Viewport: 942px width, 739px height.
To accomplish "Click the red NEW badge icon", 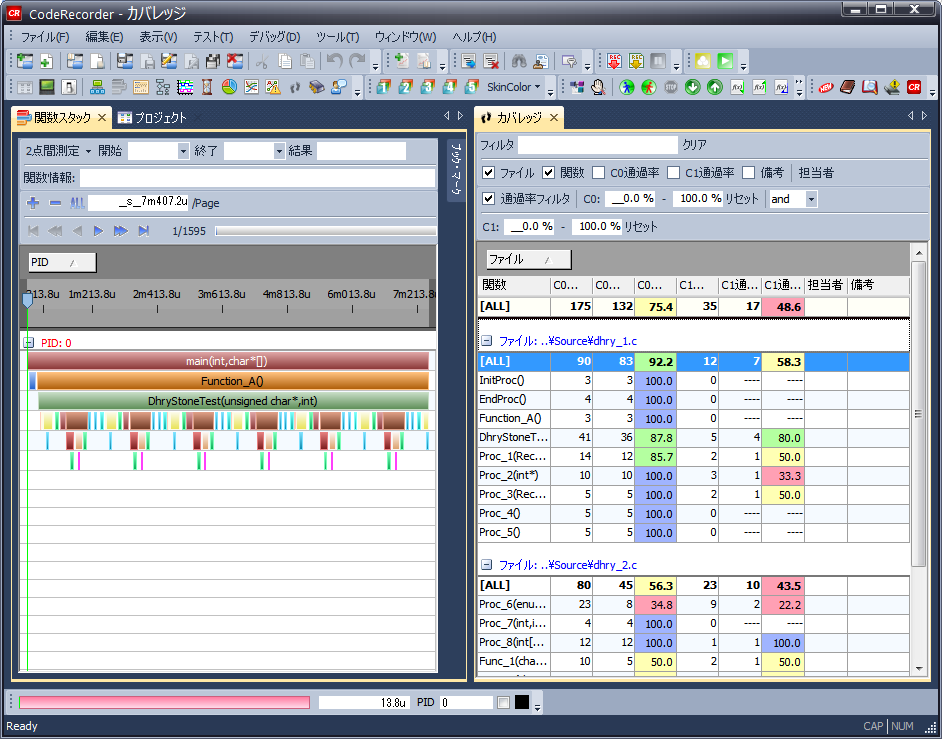I will tap(825, 87).
